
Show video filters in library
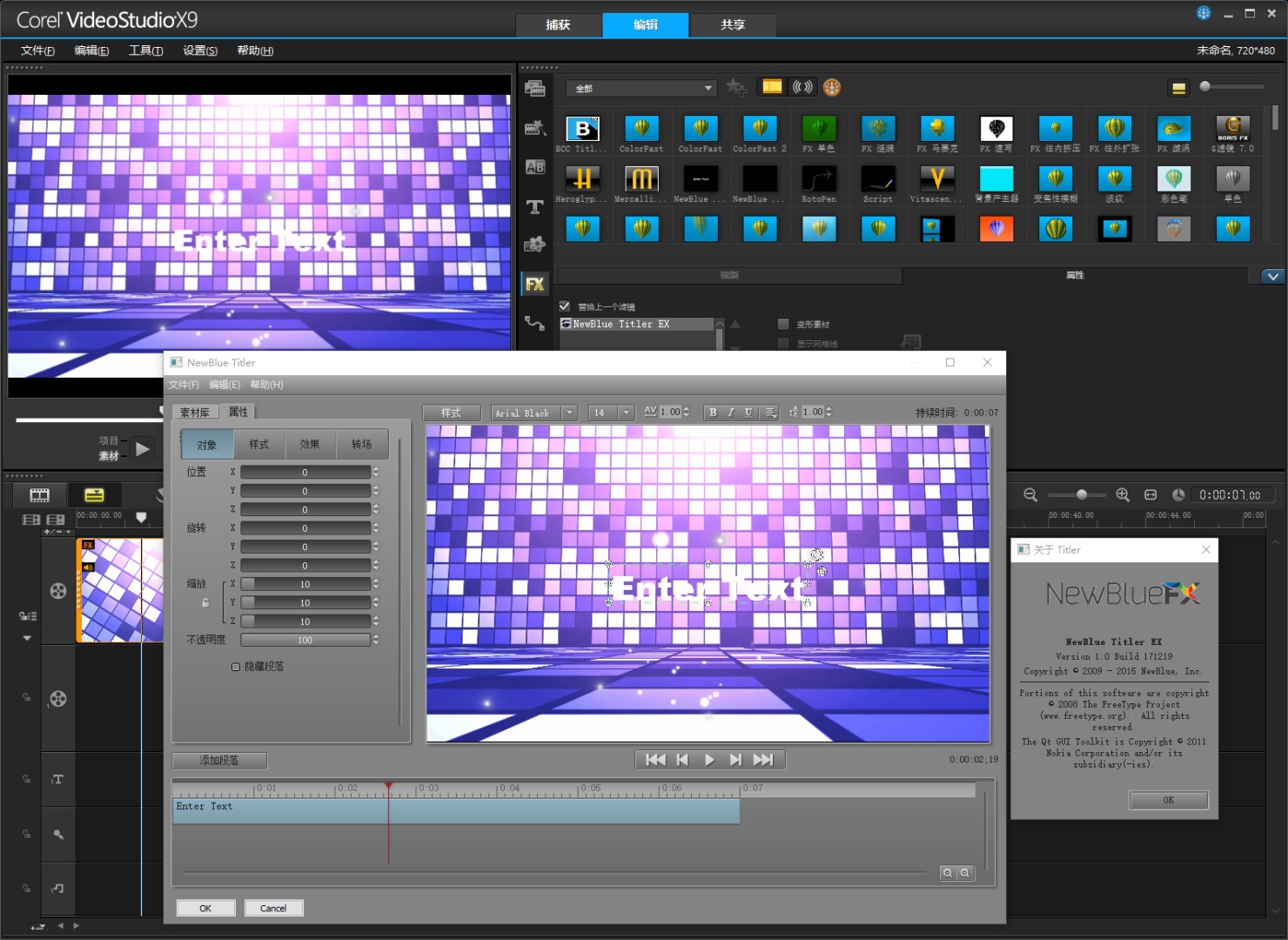(772, 87)
